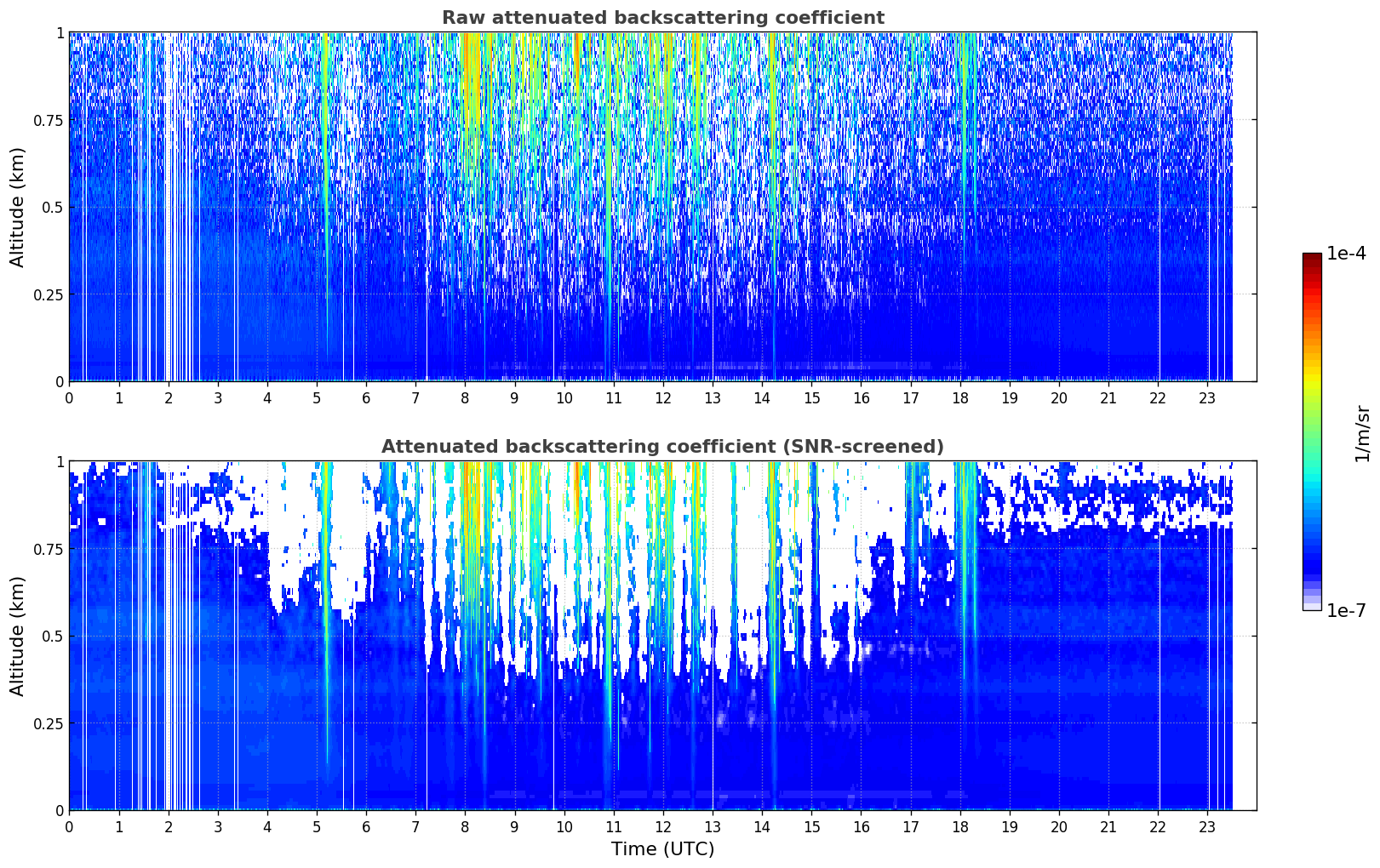Select hour 12 tick on top plot
The image size is (1380, 868).
(663, 397)
